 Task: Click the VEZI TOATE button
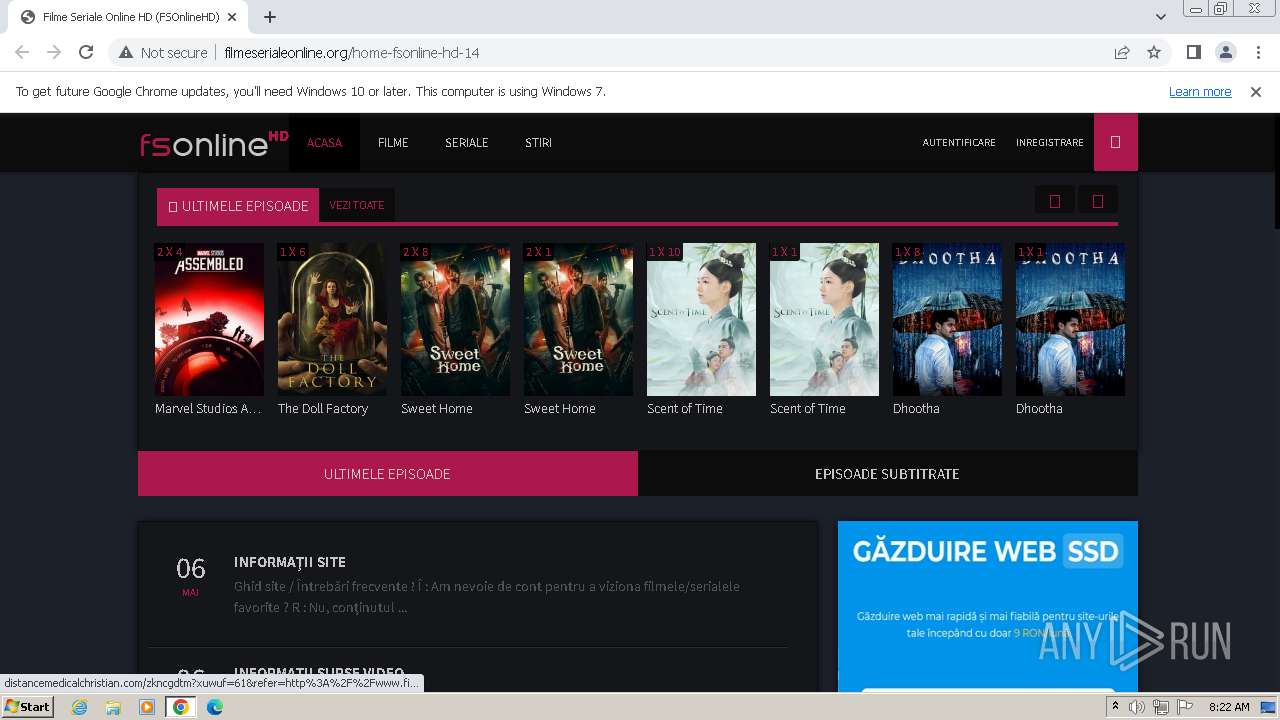pos(357,205)
